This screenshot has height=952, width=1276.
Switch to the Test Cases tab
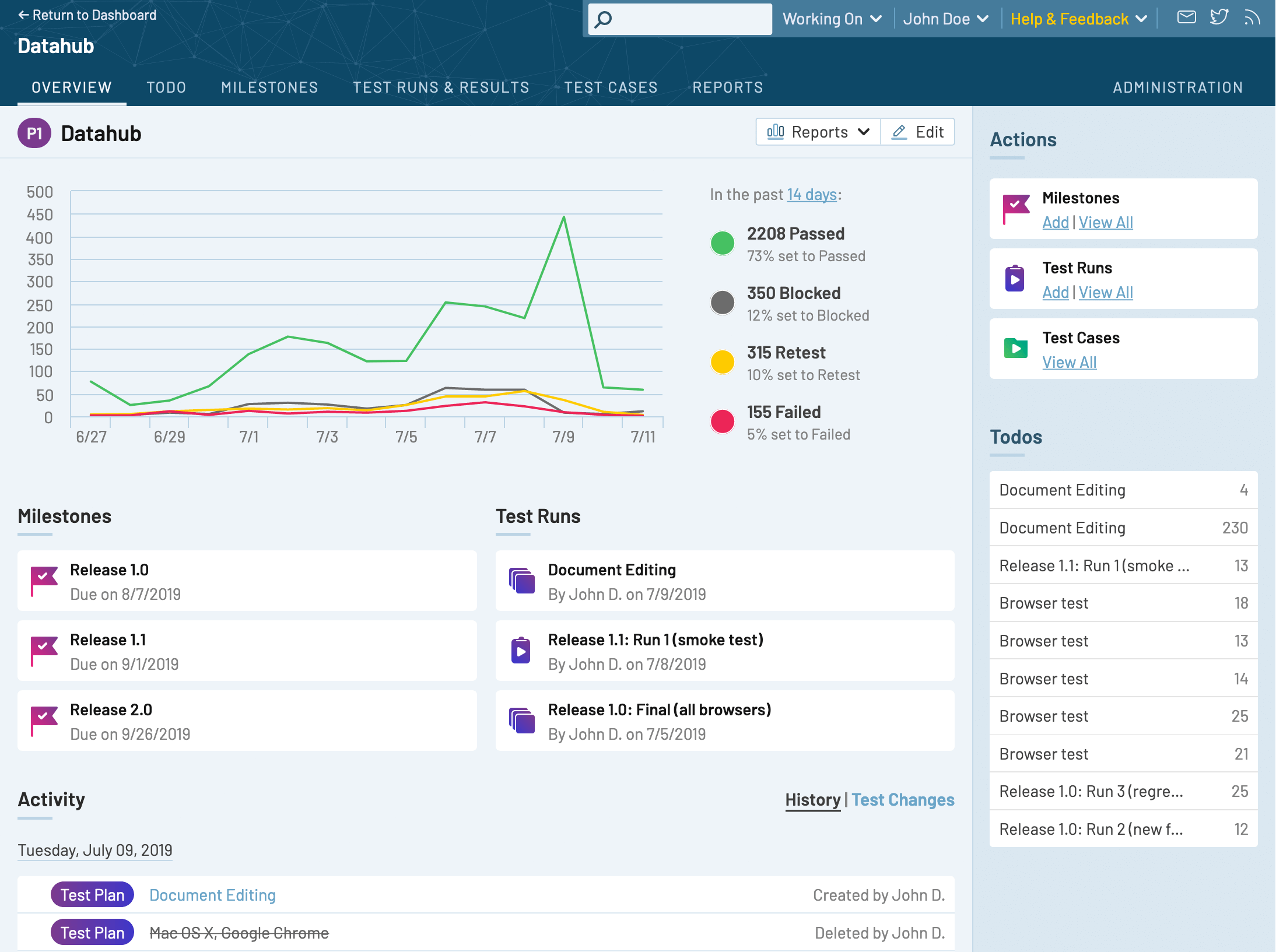tap(611, 87)
